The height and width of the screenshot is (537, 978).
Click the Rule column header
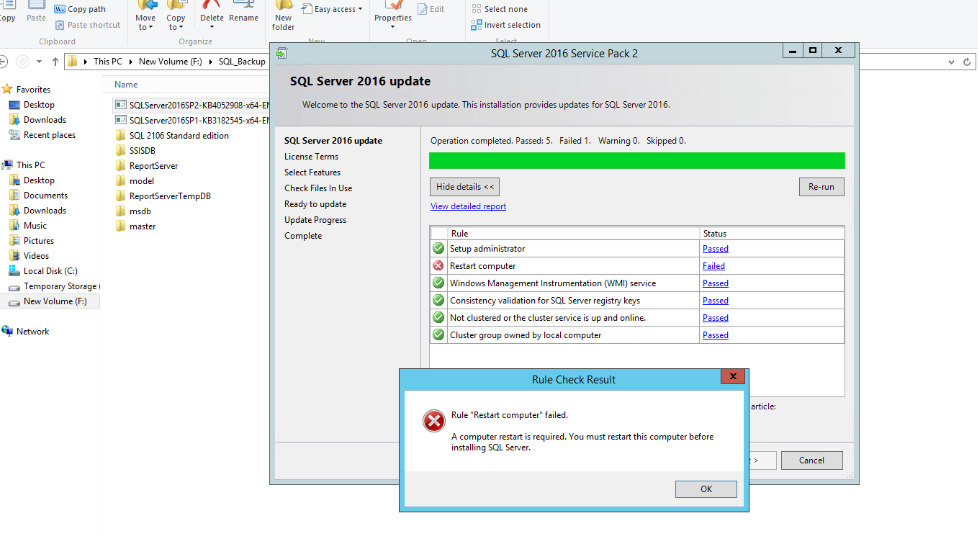573,233
